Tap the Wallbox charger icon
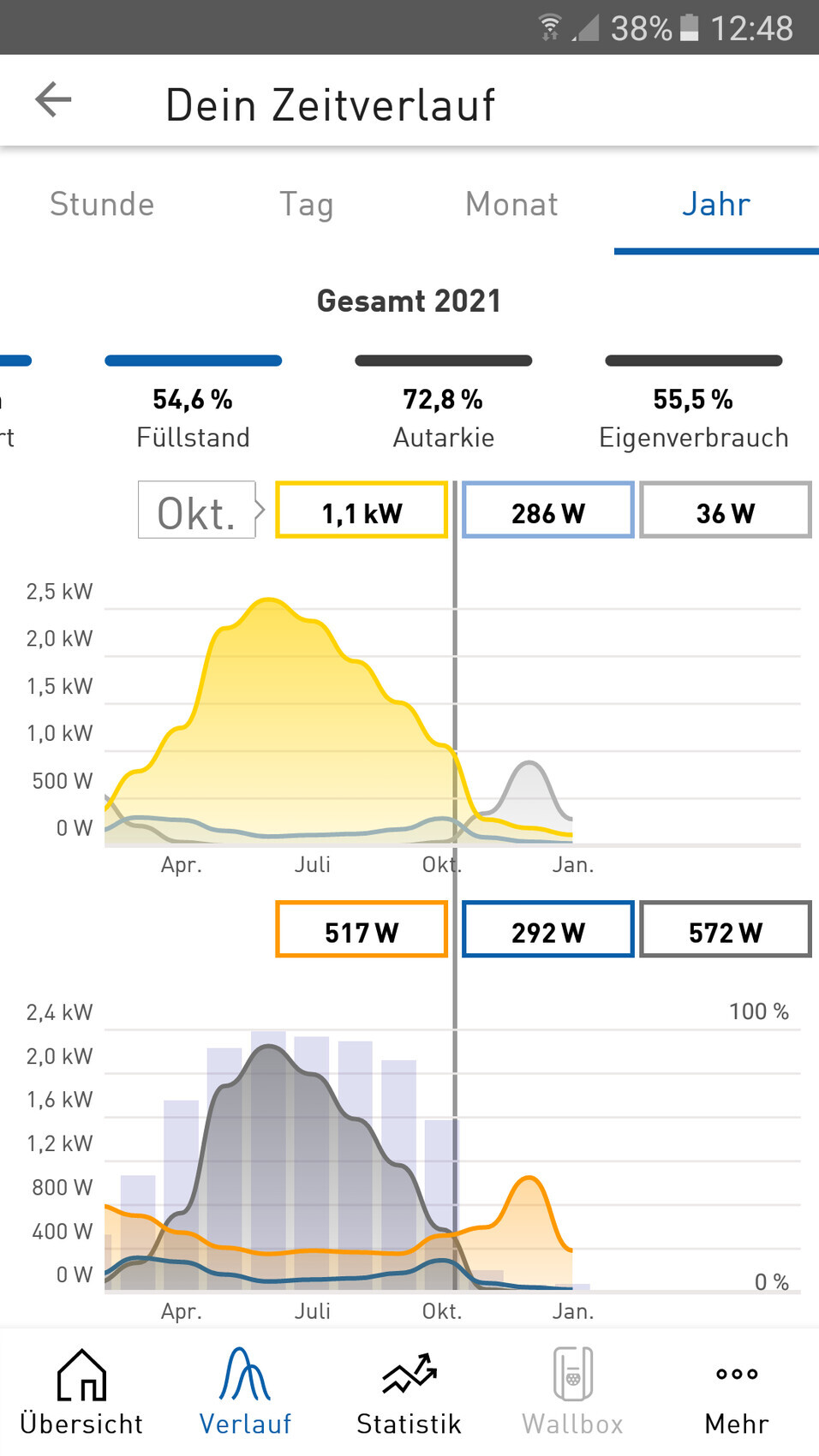Screen dimensions: 819x1456 (x=572, y=1374)
